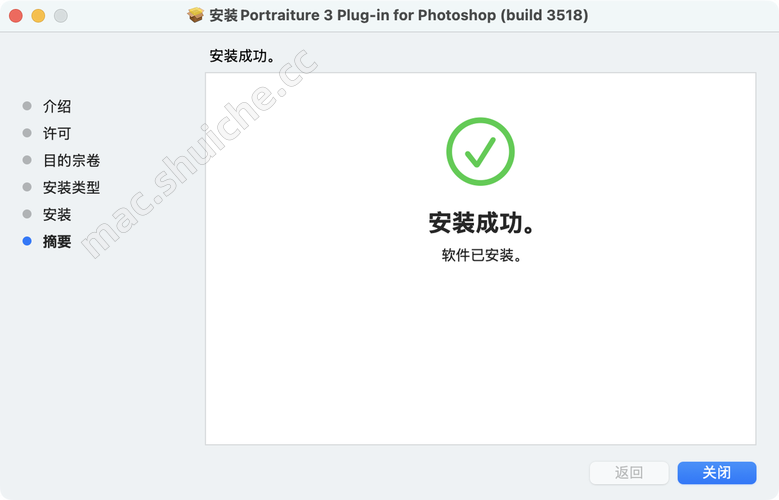Click the gray bullet beside 目的宗卷
Screen dimensions: 779x500
click(x=27, y=160)
